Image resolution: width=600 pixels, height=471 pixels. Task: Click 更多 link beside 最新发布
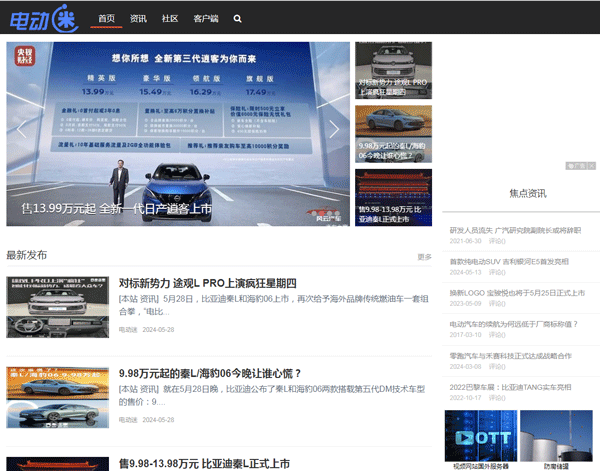tap(424, 257)
